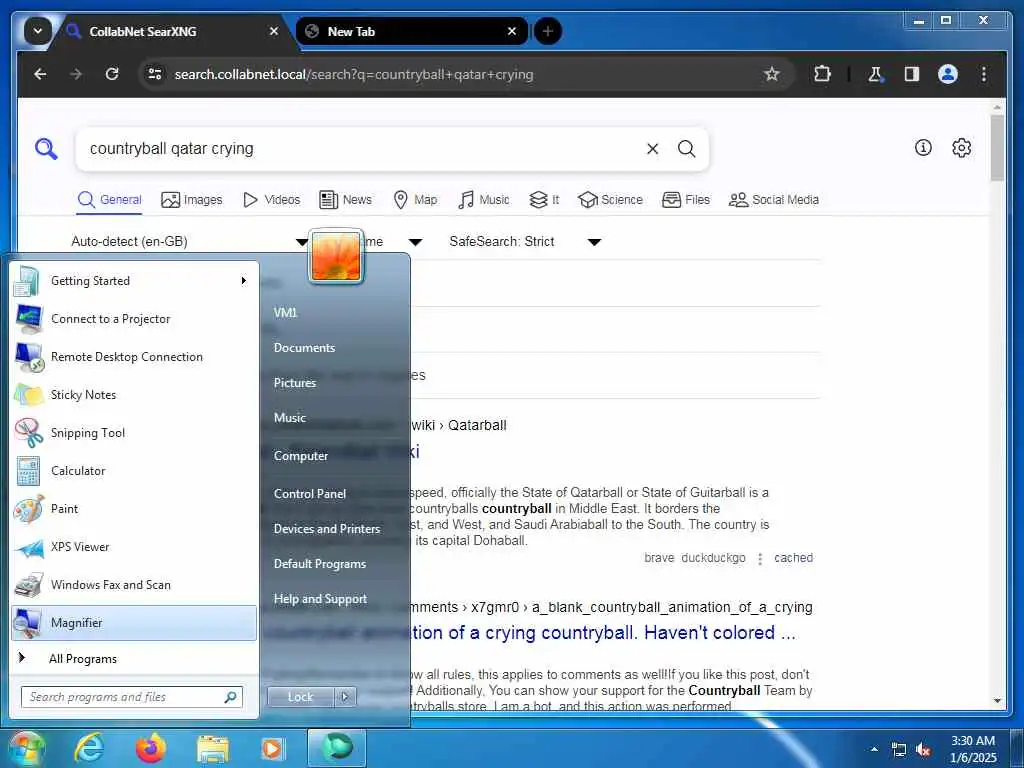Clear the search query with the X
The image size is (1024, 768).
pos(652,149)
